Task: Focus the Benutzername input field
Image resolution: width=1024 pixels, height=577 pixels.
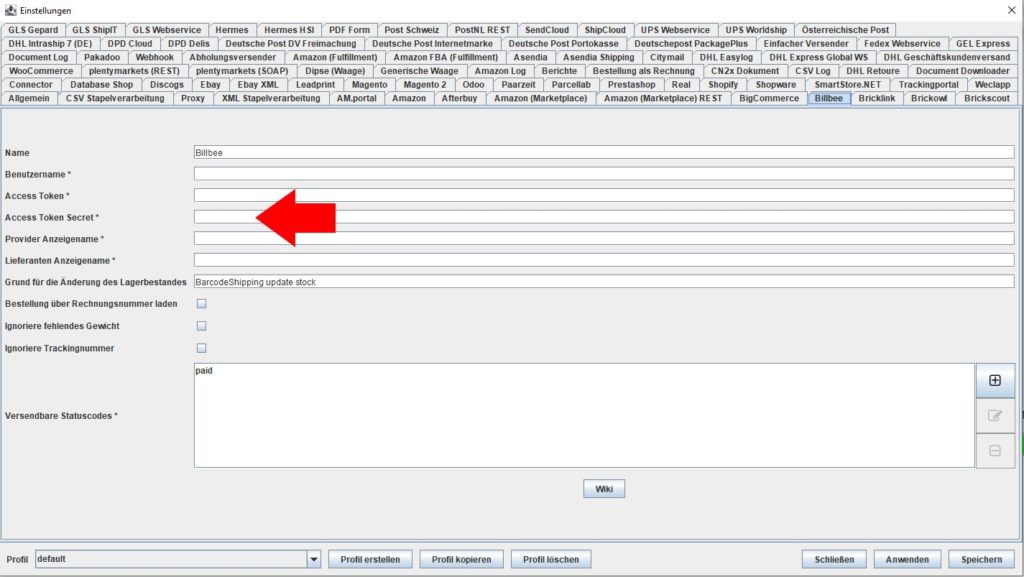Action: [x=604, y=174]
